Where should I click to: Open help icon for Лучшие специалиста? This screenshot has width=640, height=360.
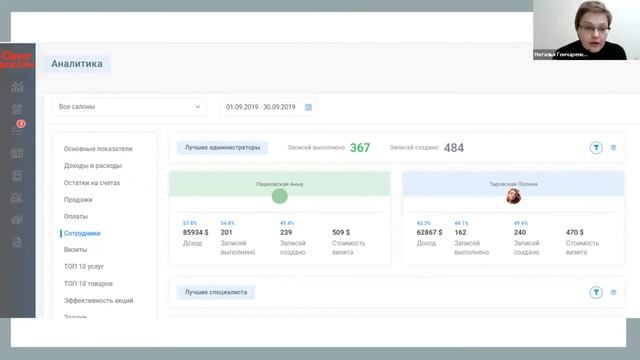point(613,292)
